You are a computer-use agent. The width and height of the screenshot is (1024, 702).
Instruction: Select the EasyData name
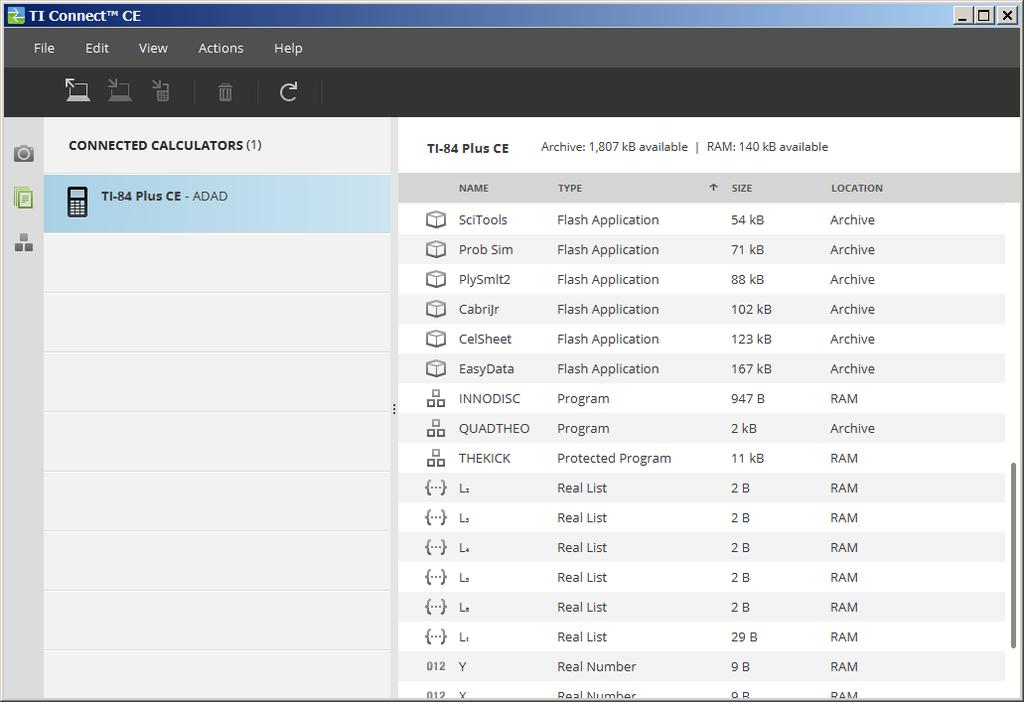pos(486,369)
